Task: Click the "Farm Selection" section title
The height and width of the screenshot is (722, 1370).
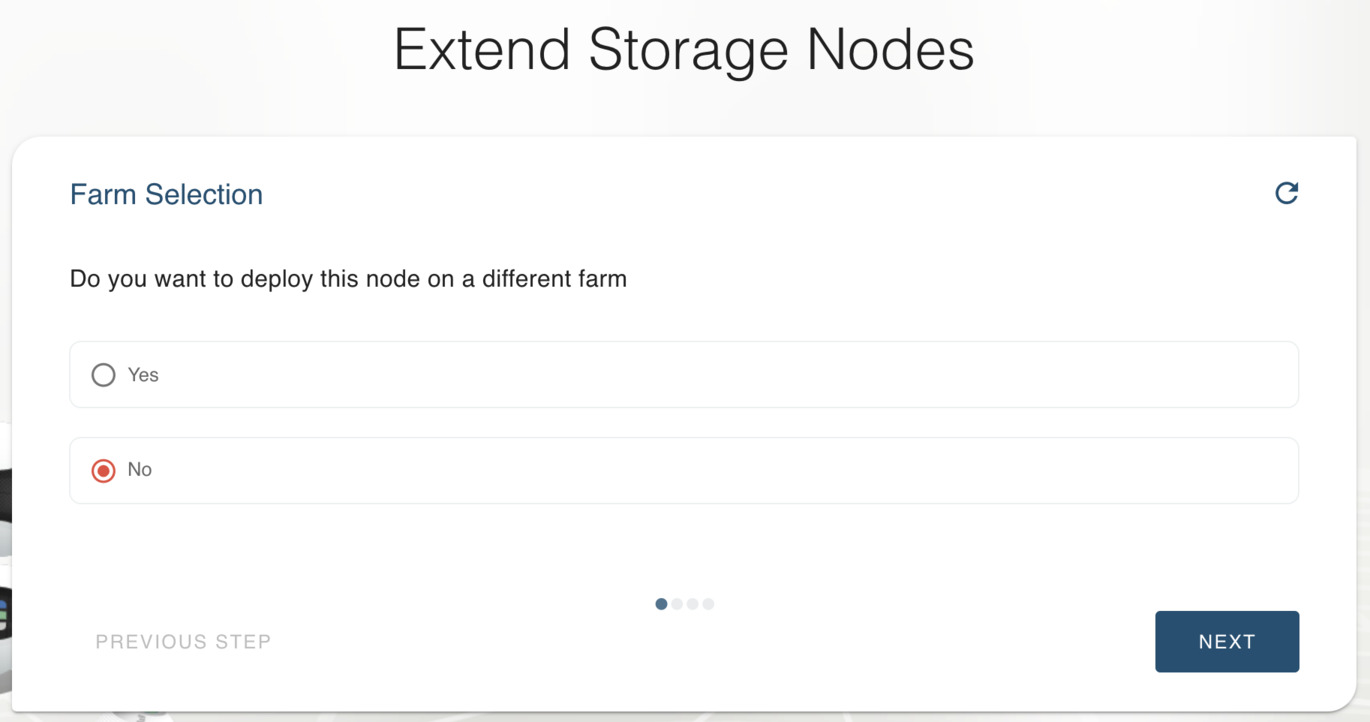Action: pos(166,194)
